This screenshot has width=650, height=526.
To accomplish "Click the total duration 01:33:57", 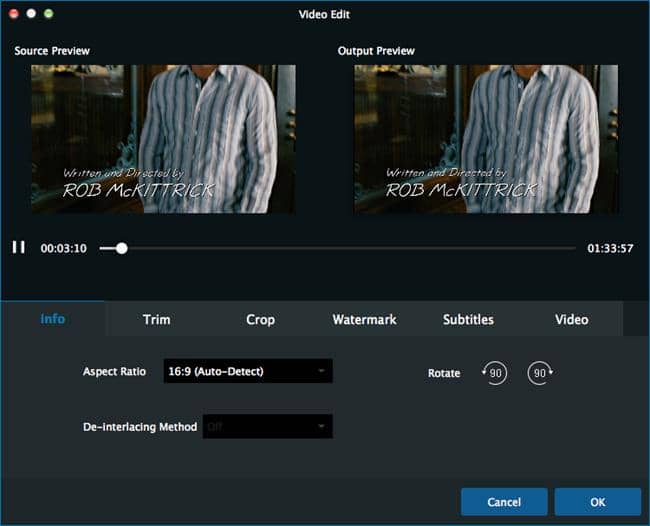I will pos(610,248).
